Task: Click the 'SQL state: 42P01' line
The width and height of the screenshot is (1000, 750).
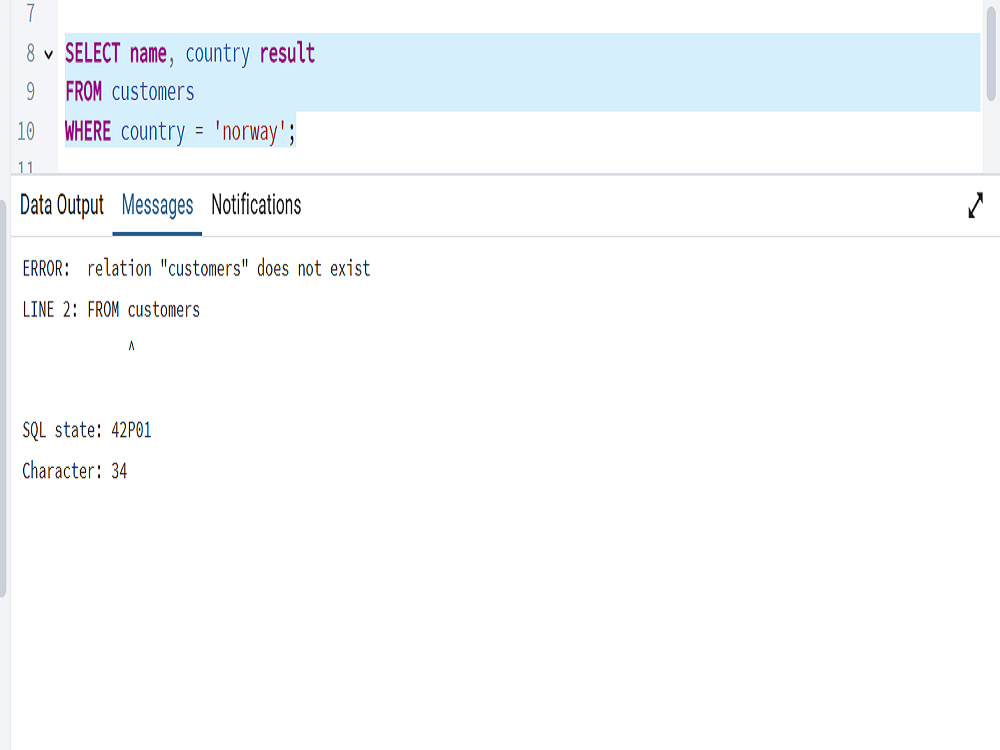Action: tap(87, 430)
